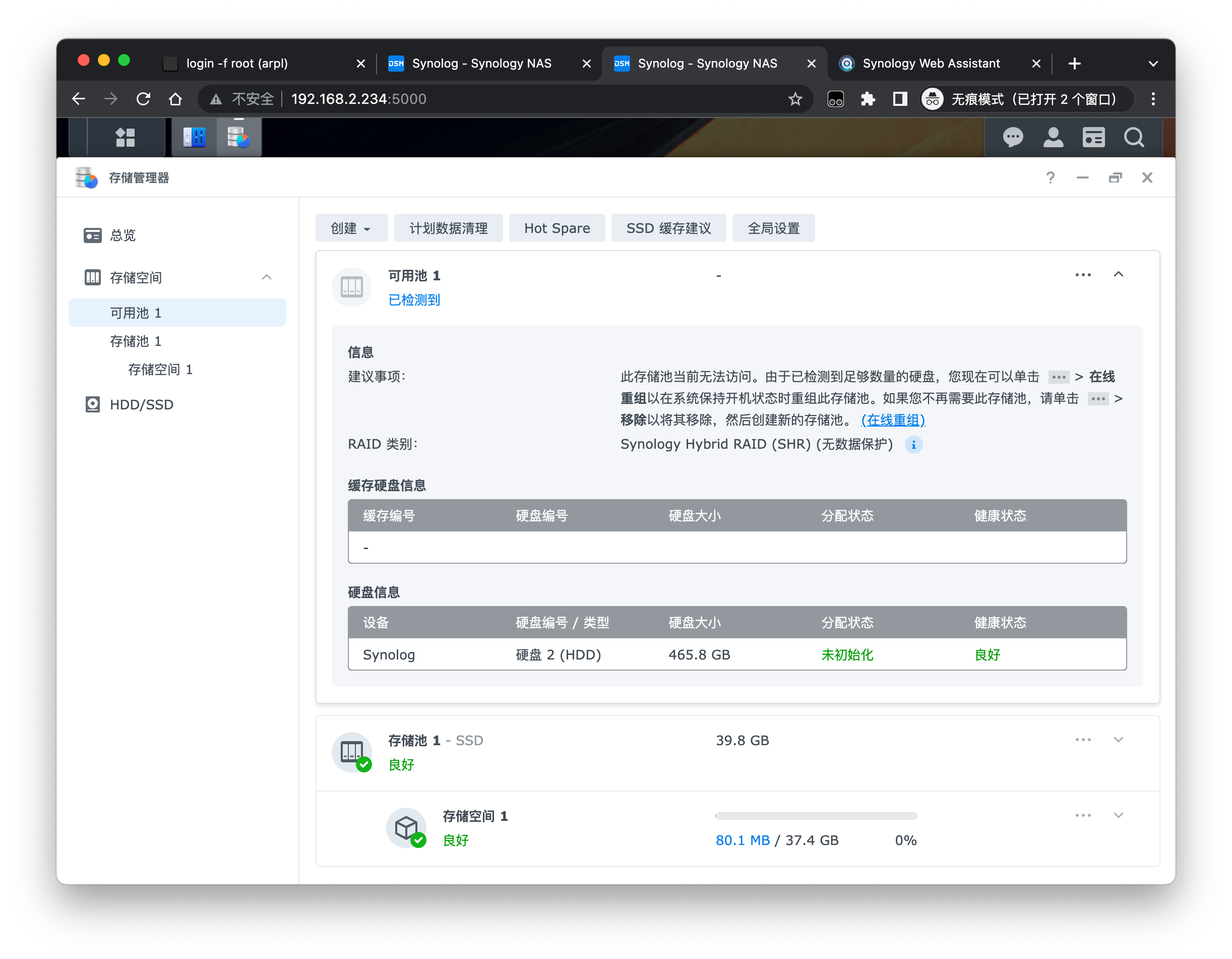Viewport: 1232px width, 959px height.
Task: Select 存储空间 1 in the sidebar
Action: [177, 369]
